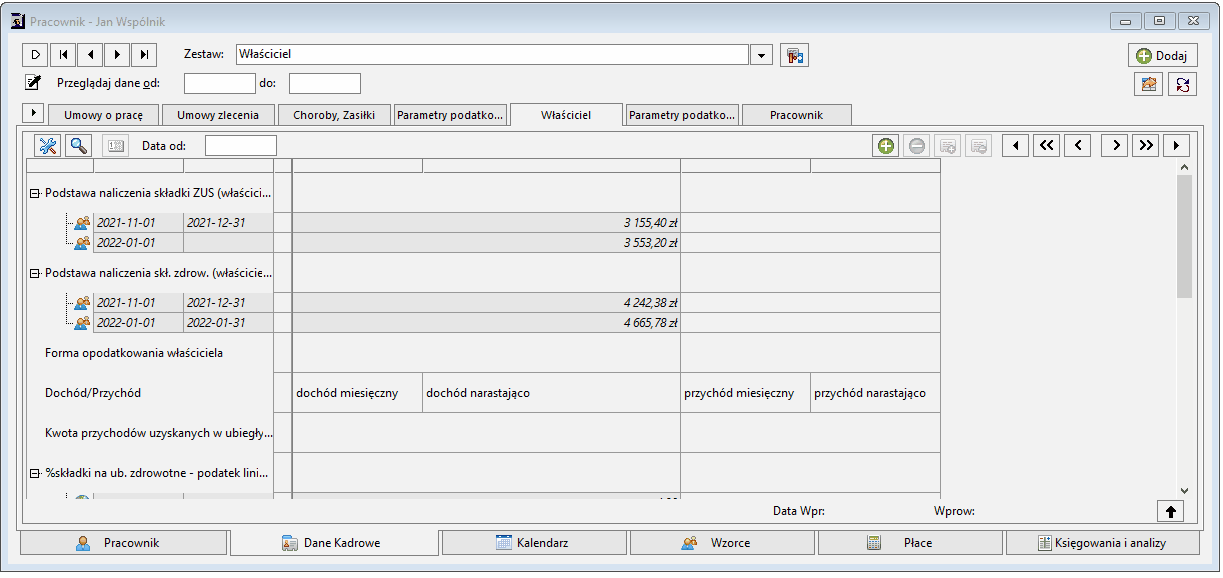Collapse %składki na ub. zdrowotne node

click(x=34, y=473)
